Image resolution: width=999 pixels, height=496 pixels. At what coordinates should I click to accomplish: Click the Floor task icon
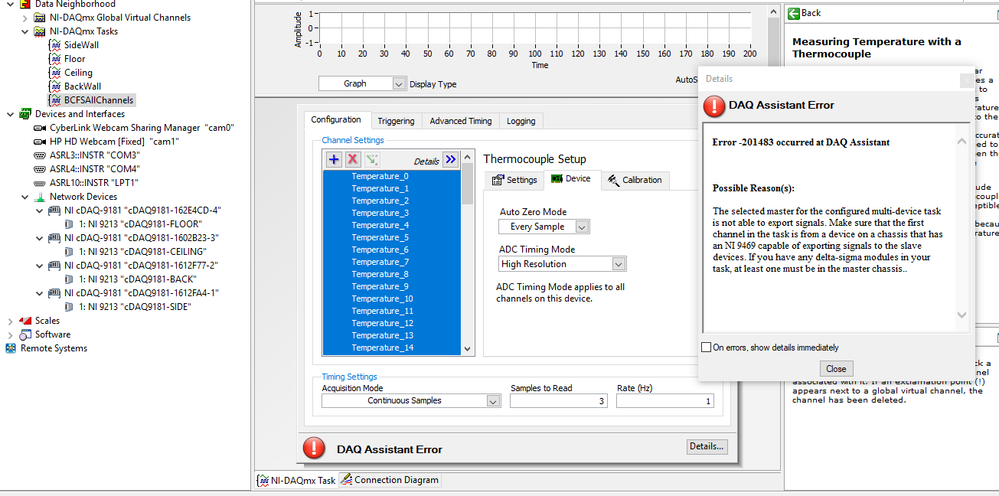point(55,59)
